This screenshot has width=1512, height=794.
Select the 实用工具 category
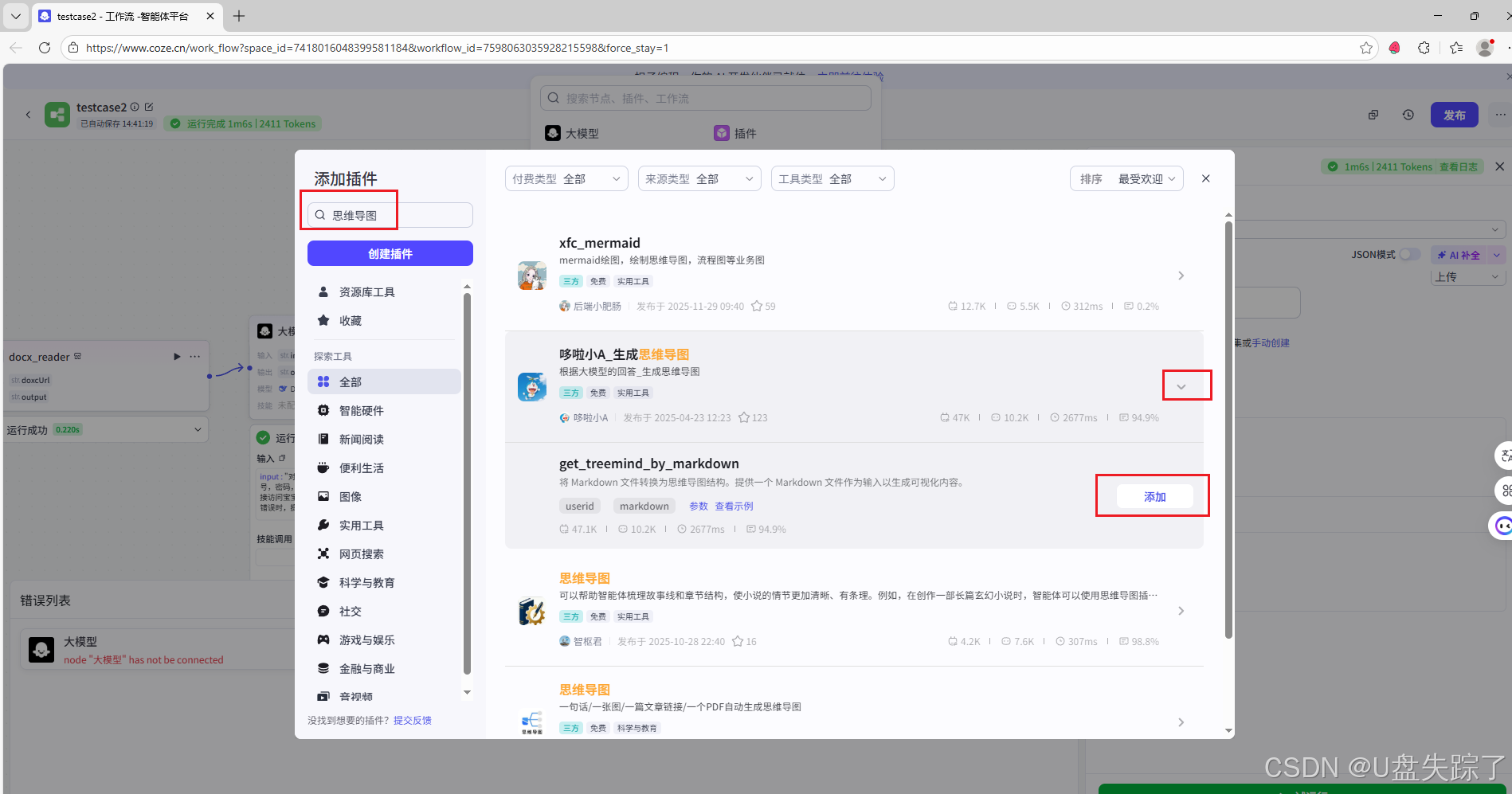(x=384, y=525)
